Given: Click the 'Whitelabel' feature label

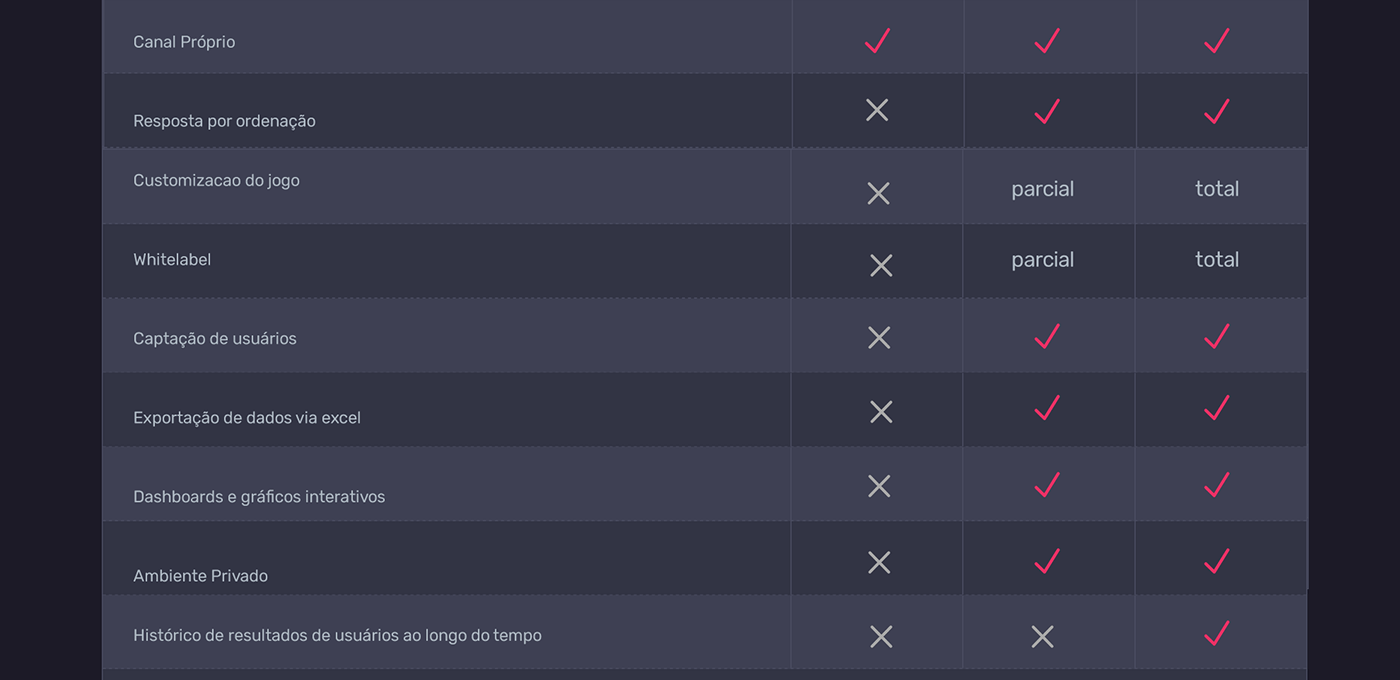Looking at the screenshot, I should point(172,260).
